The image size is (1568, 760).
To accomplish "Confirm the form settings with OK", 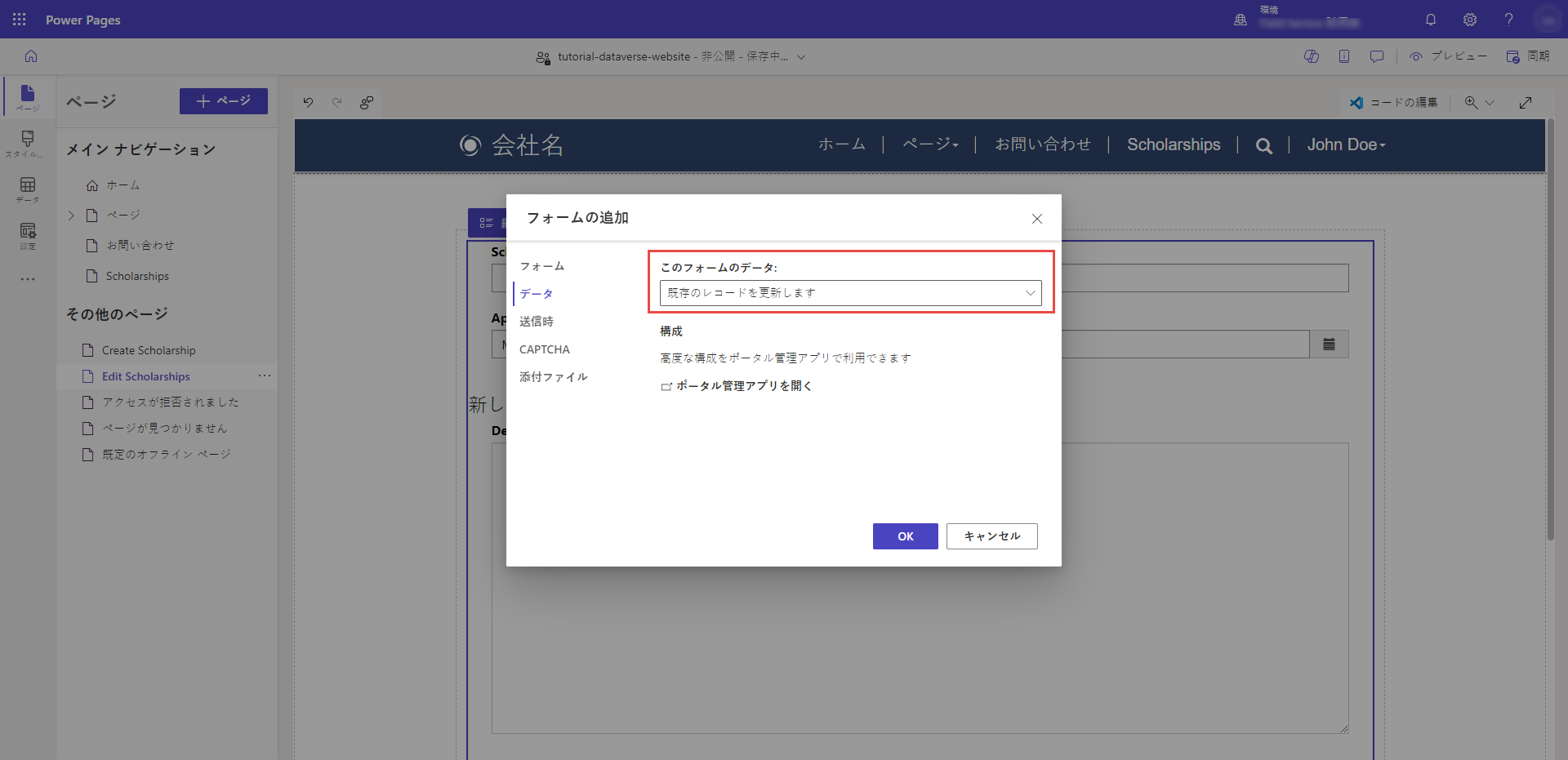I will pyautogui.click(x=905, y=536).
